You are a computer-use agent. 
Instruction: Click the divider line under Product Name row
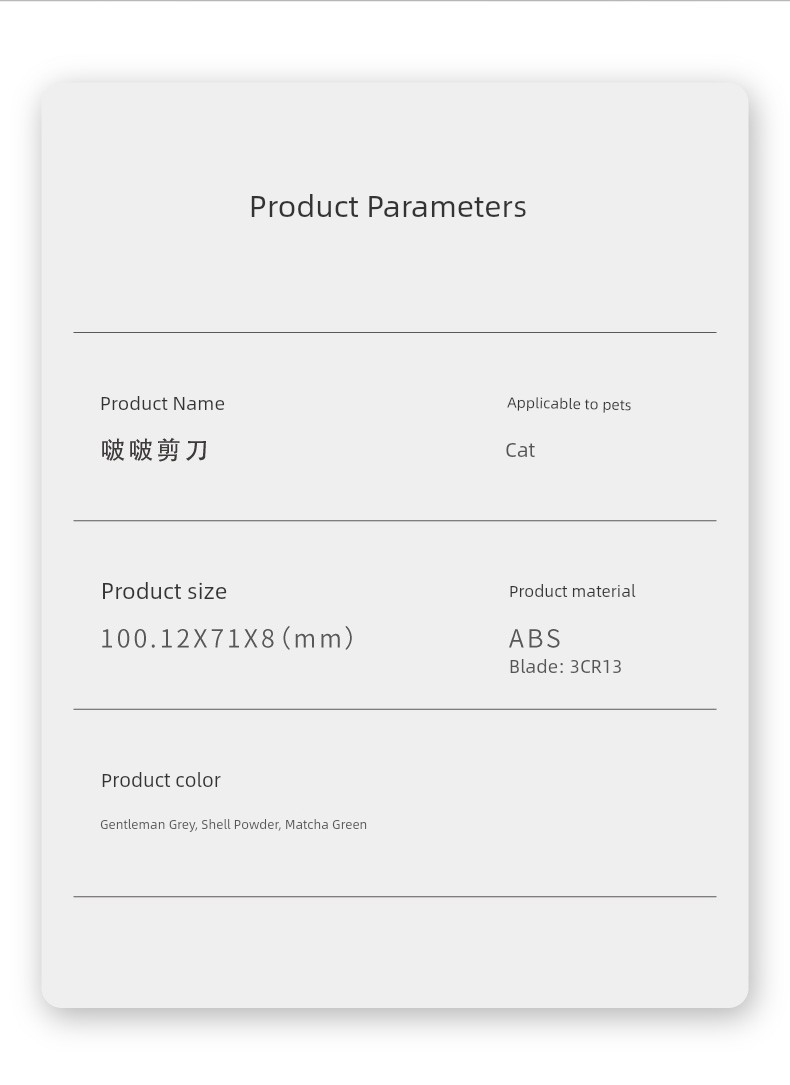pyautogui.click(x=395, y=520)
